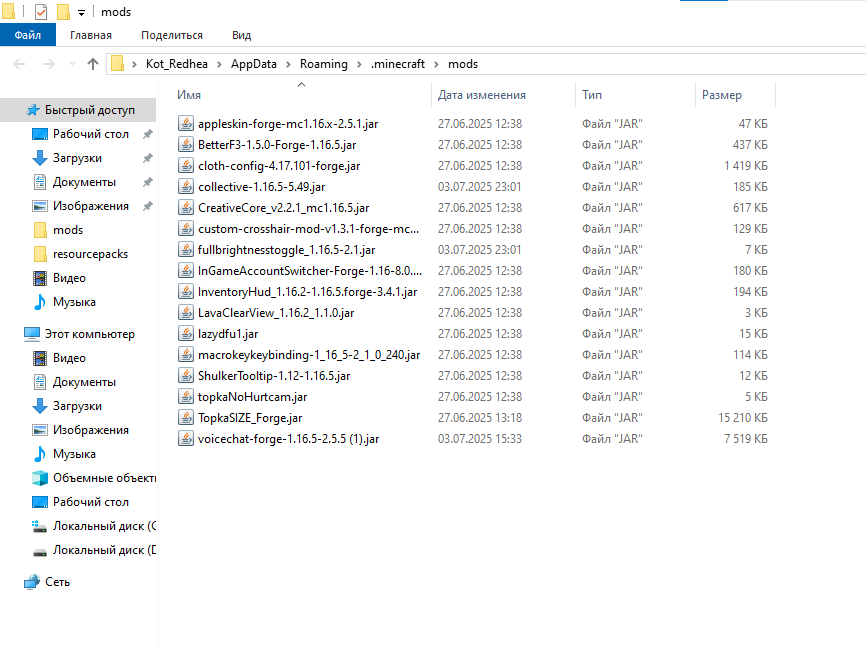
Task: Click Kot_Redhea in the address path
Action: [177, 64]
